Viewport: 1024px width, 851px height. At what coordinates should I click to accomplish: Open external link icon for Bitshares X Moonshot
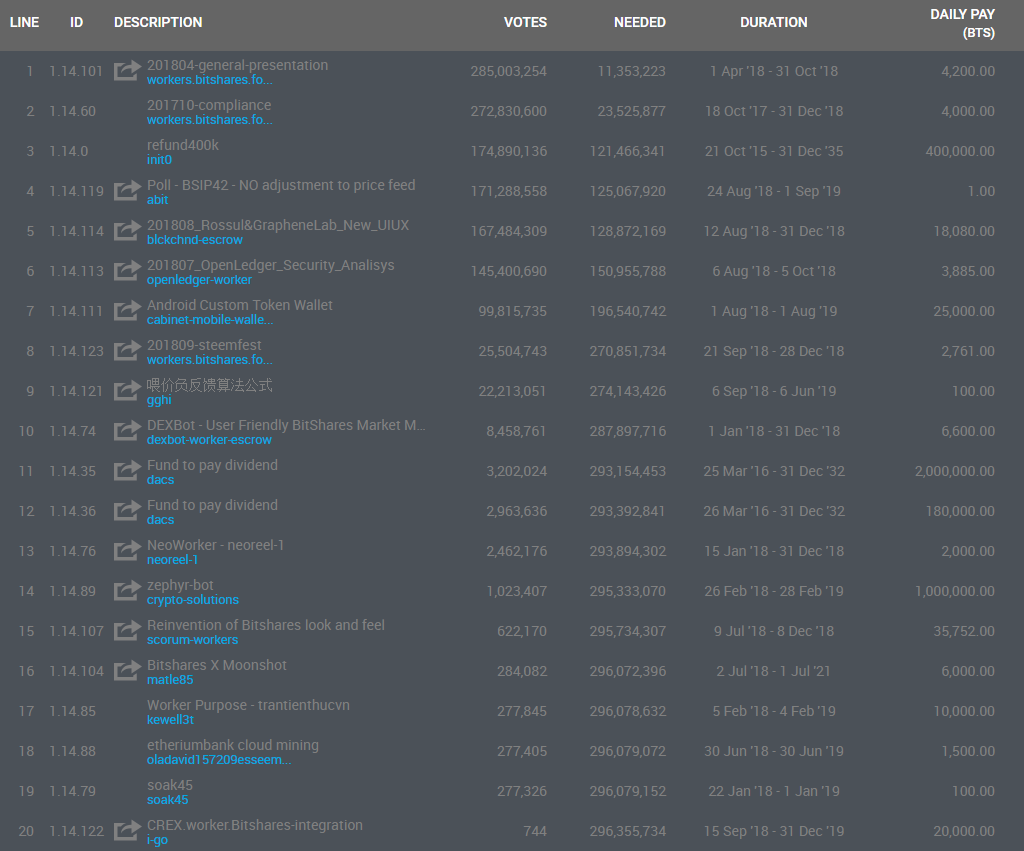point(127,670)
